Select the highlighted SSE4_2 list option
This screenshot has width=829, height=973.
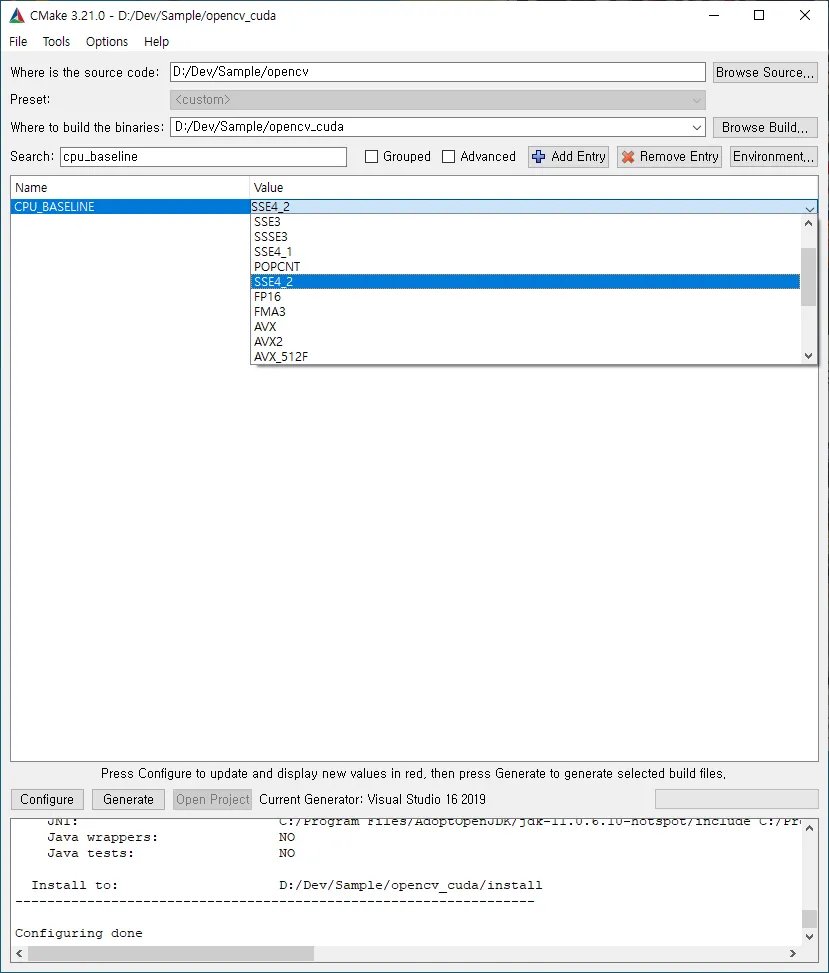click(525, 282)
